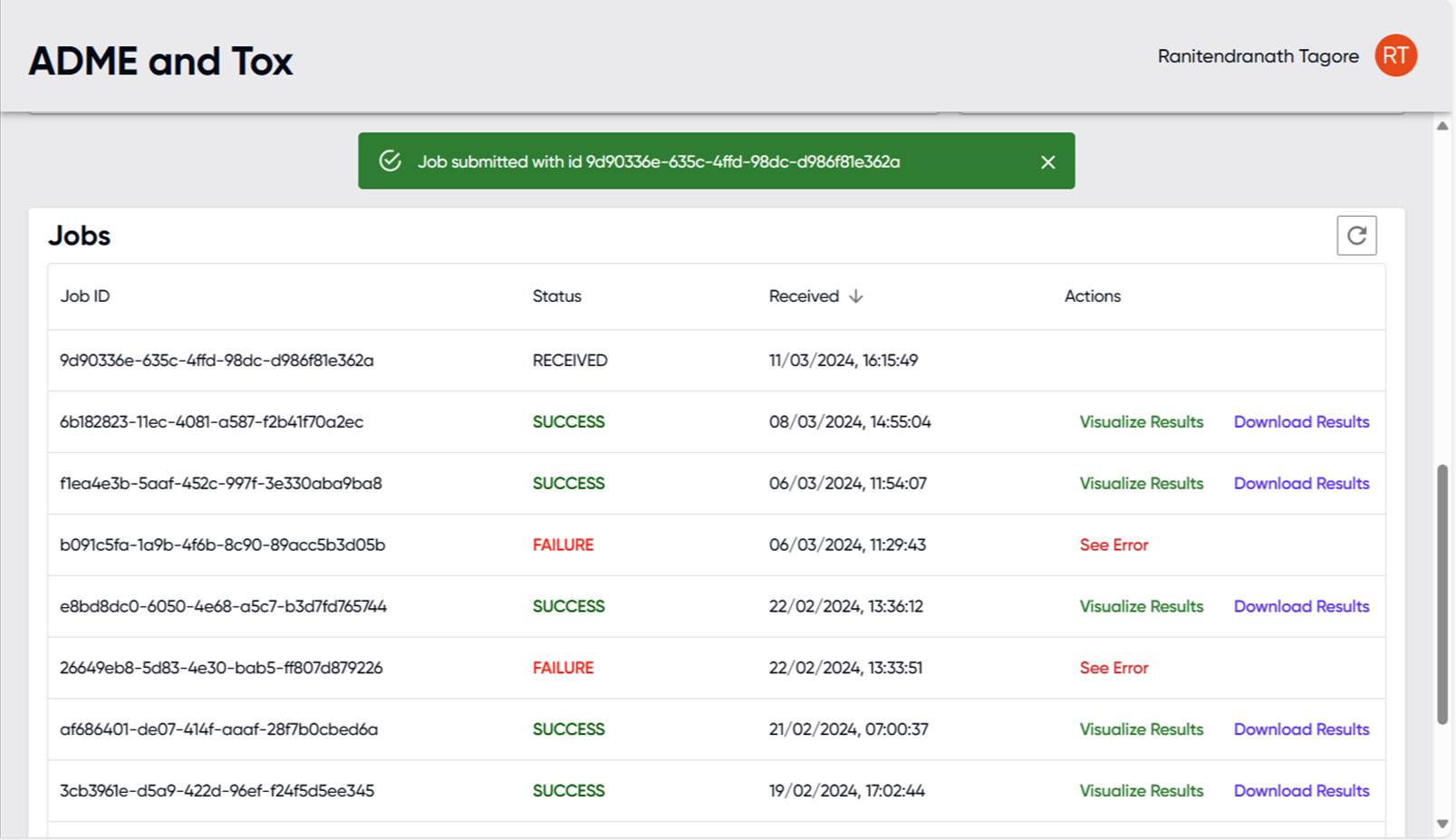Download Results for job e8bd8dc0

coord(1301,606)
